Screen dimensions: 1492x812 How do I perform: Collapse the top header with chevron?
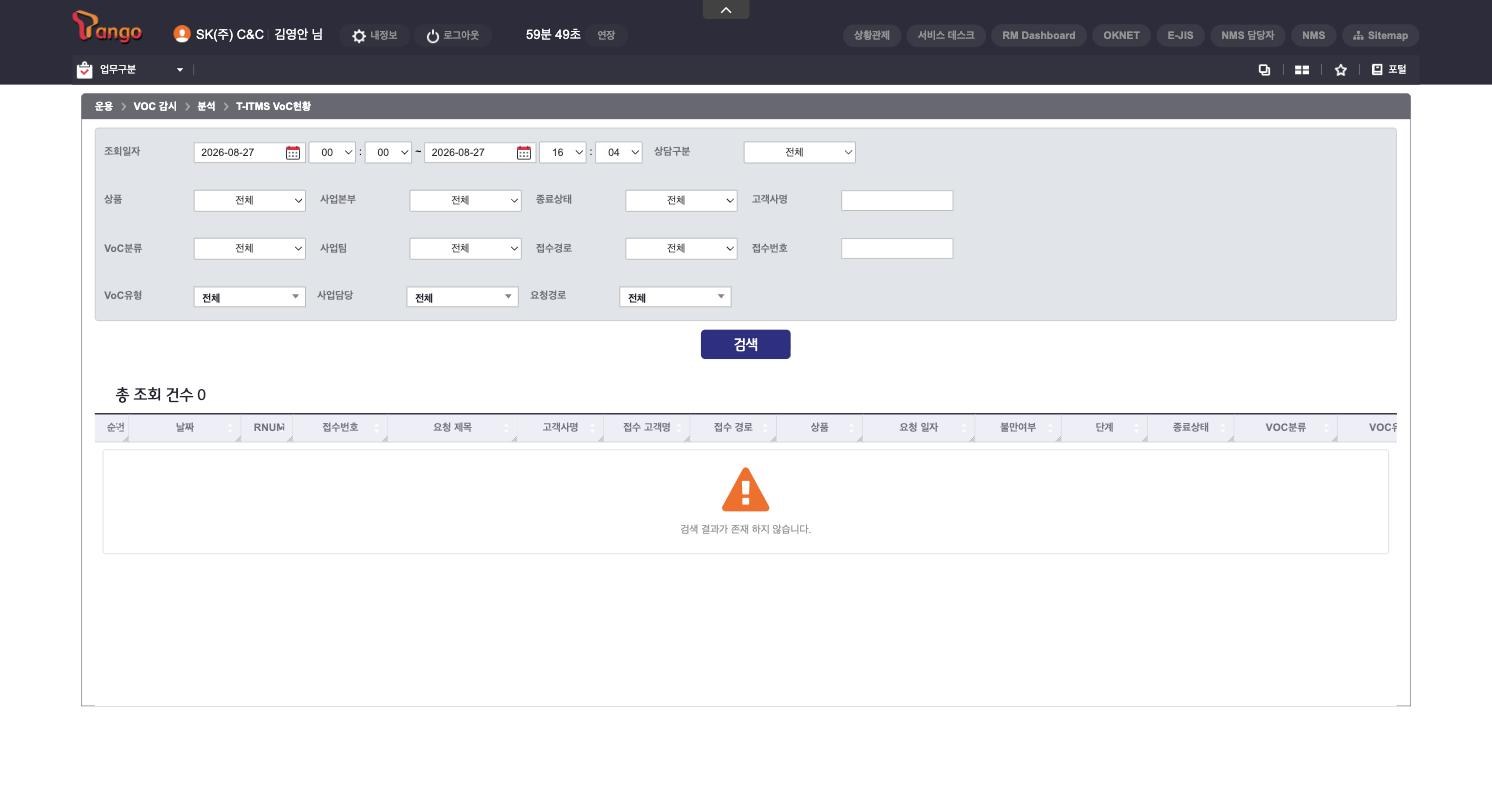pyautogui.click(x=726, y=9)
